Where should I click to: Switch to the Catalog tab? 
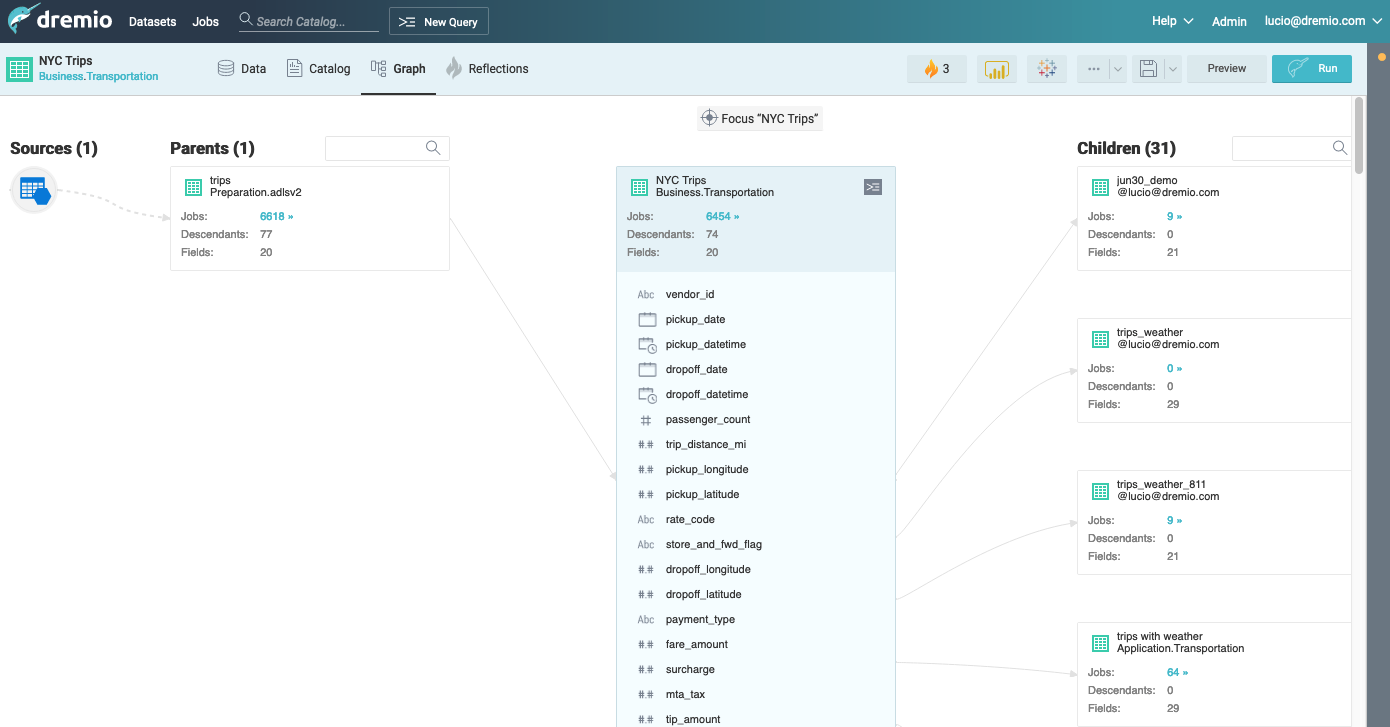point(318,69)
